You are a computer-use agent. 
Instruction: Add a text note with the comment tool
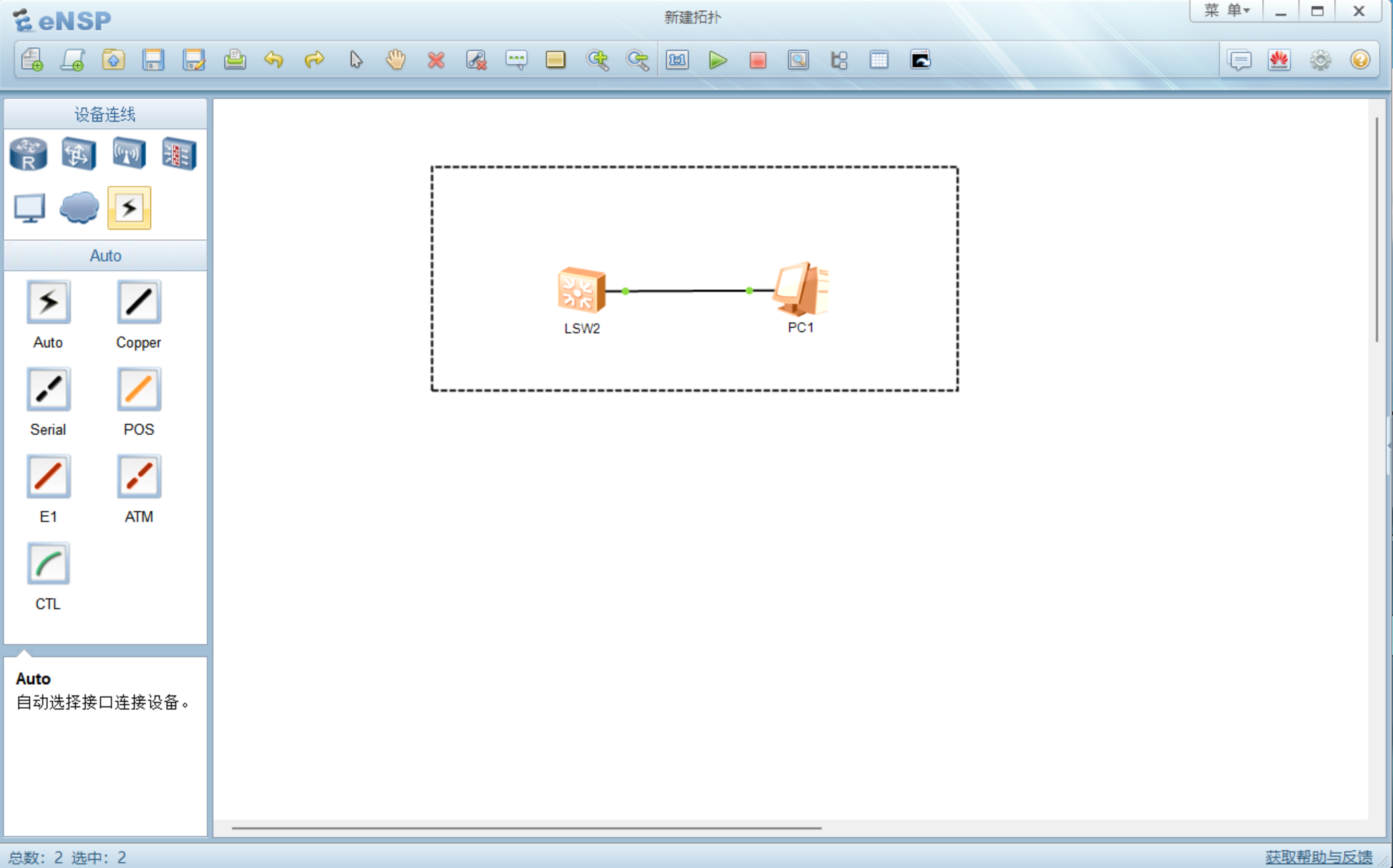tap(516, 60)
